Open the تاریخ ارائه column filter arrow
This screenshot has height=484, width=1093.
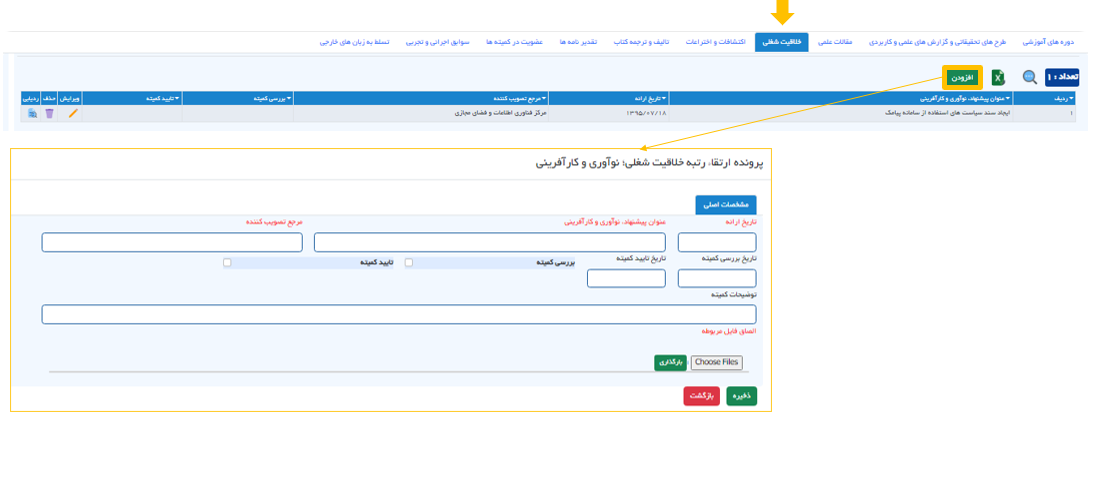pos(665,98)
